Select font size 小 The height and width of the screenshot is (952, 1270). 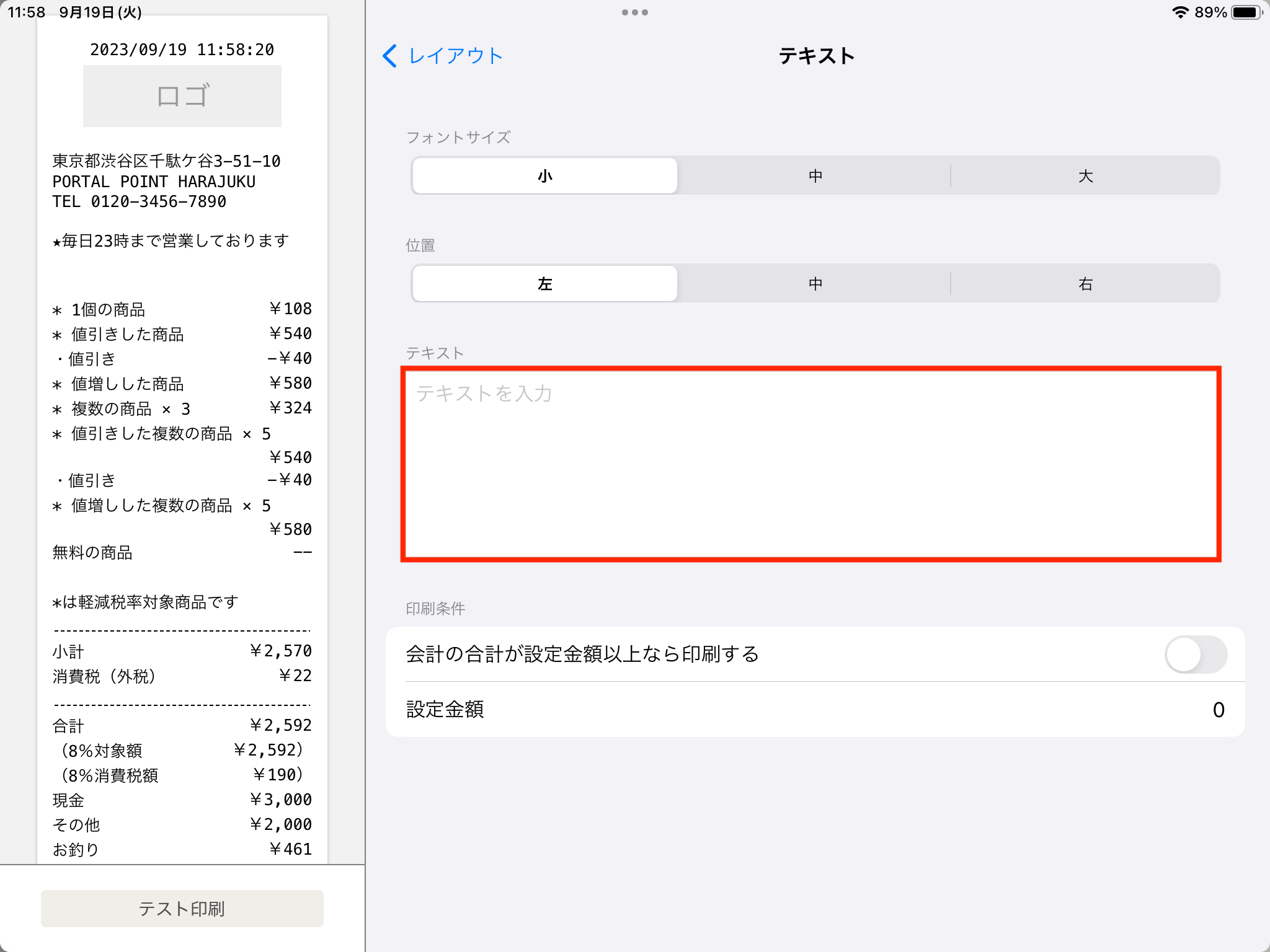544,176
